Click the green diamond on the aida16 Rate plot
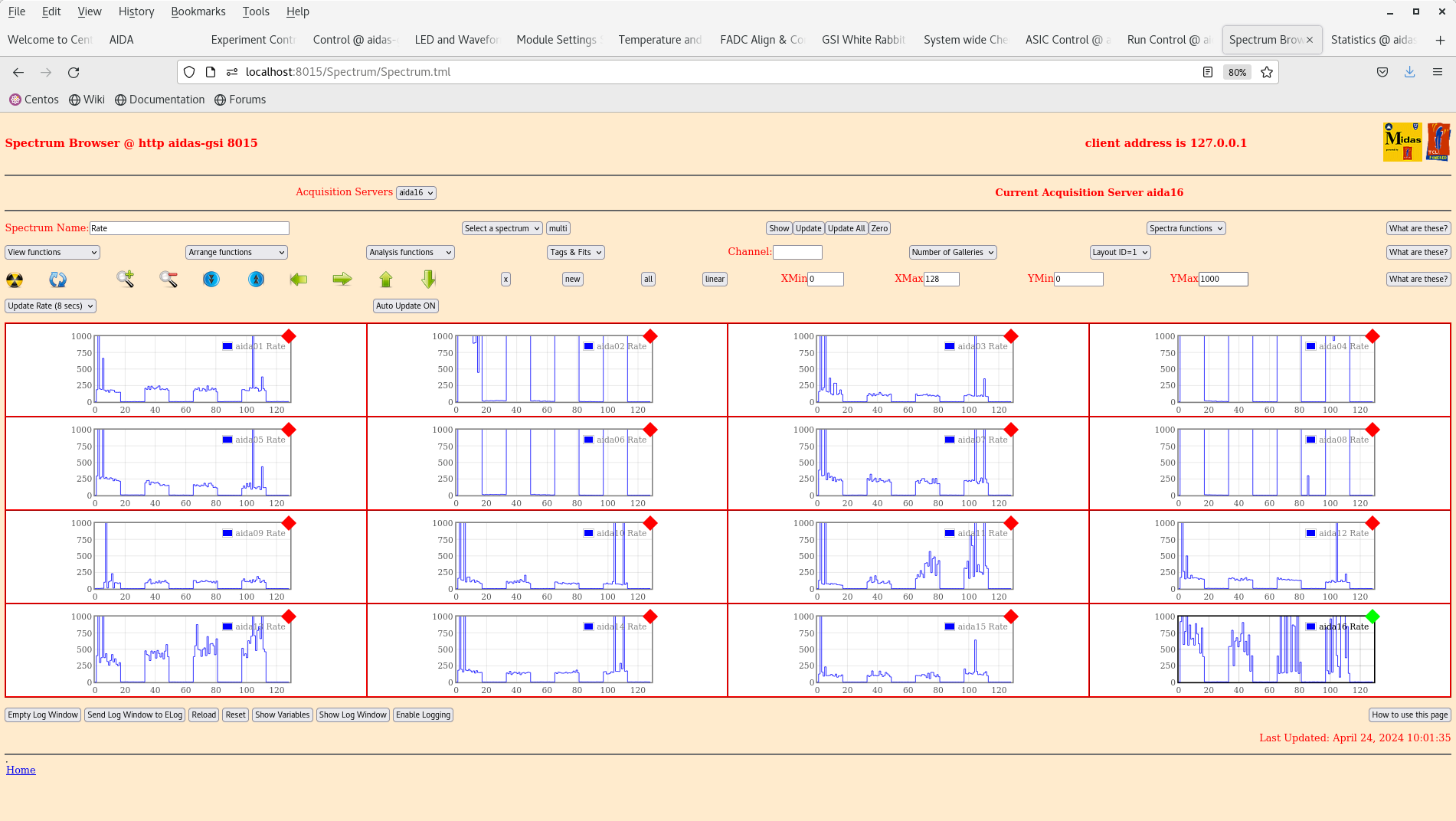 (1372, 616)
